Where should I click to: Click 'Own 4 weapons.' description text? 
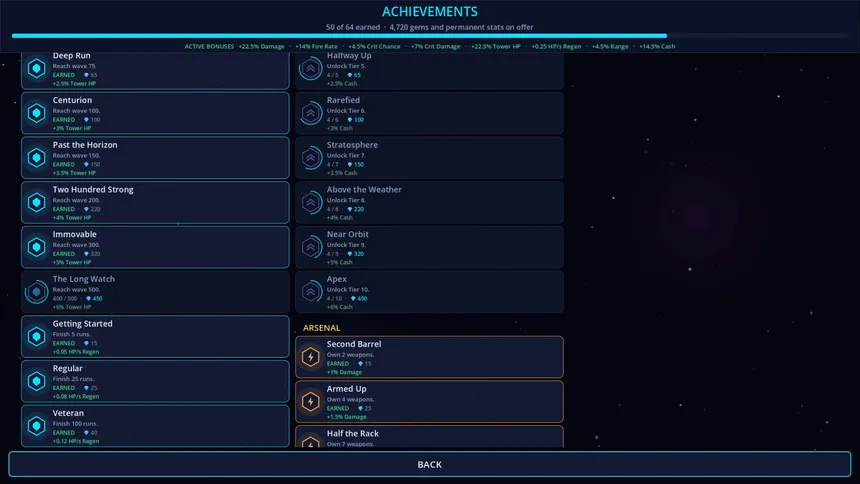pyautogui.click(x=350, y=399)
